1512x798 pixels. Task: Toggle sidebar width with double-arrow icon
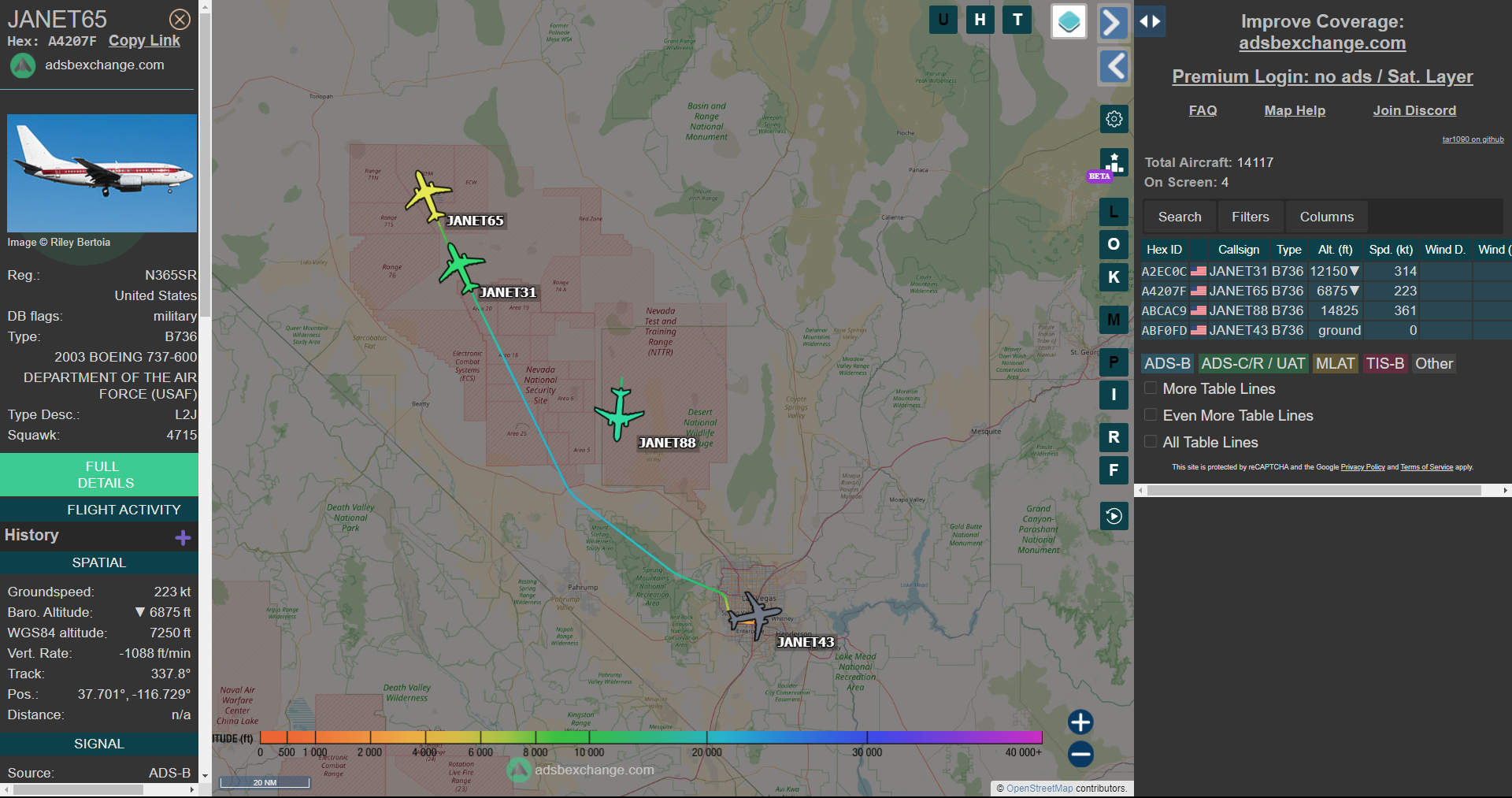click(x=1150, y=21)
